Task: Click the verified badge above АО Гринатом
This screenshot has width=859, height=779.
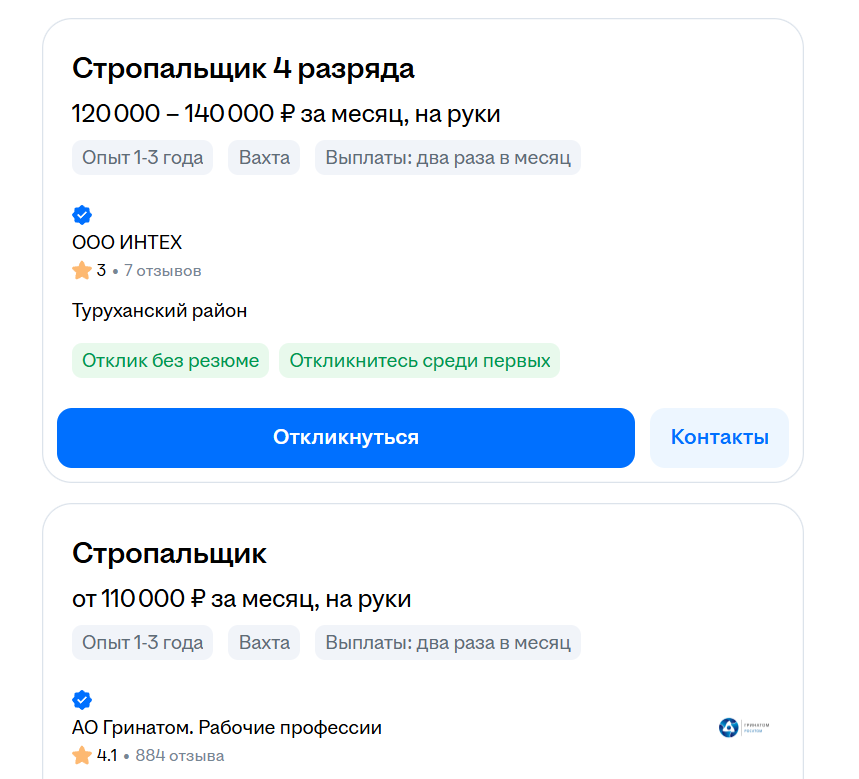Action: (x=82, y=700)
